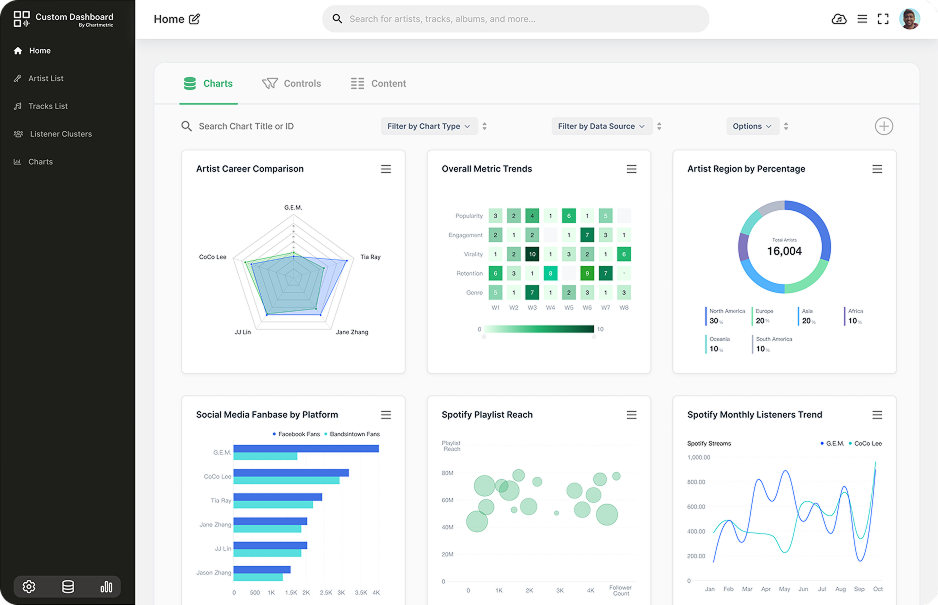The image size is (938, 605).
Task: Open Social Media Fanbase by Platform card menu
Action: pyautogui.click(x=386, y=415)
